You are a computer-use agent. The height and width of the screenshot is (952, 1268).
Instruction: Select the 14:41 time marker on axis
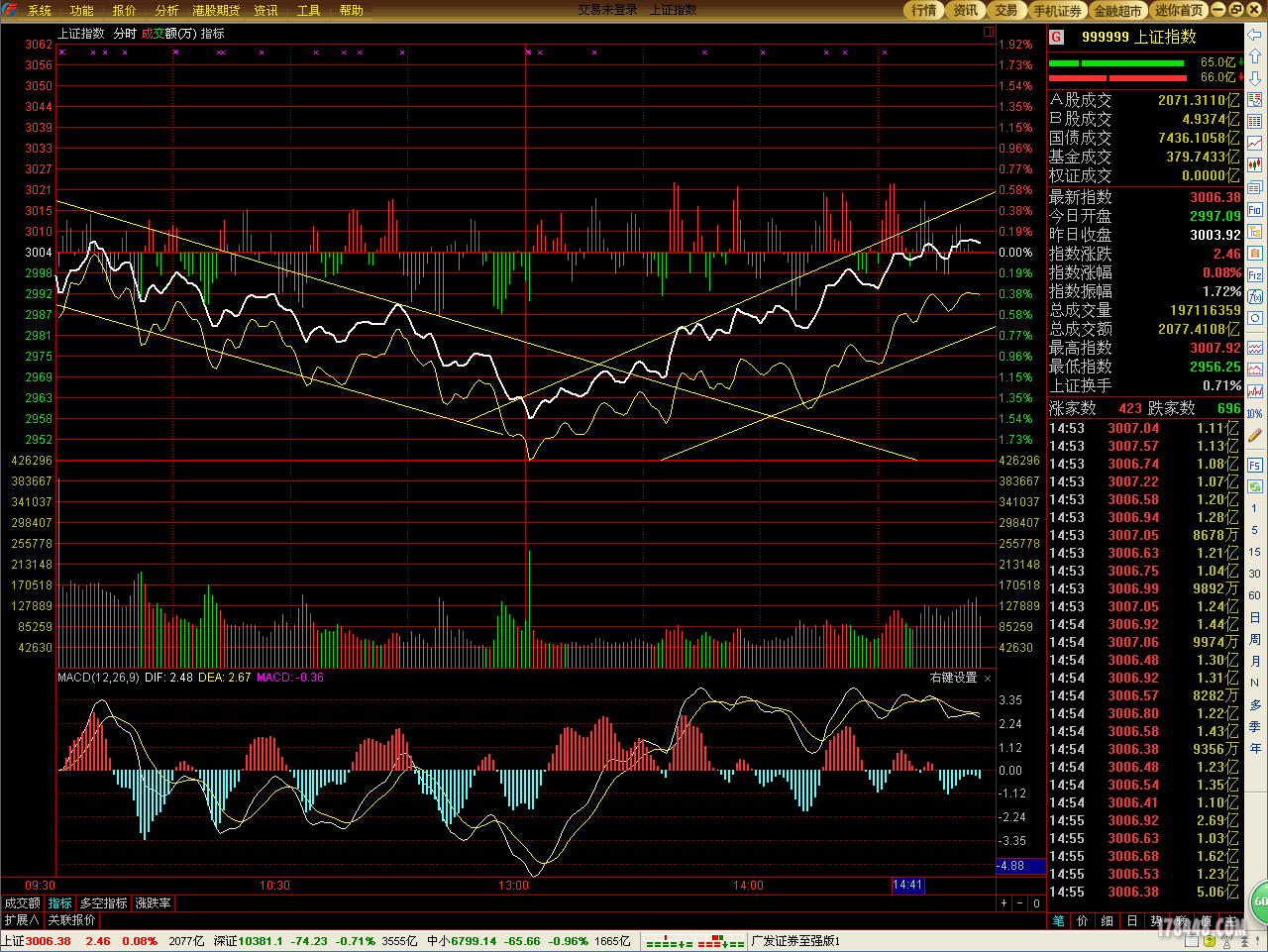coord(907,885)
